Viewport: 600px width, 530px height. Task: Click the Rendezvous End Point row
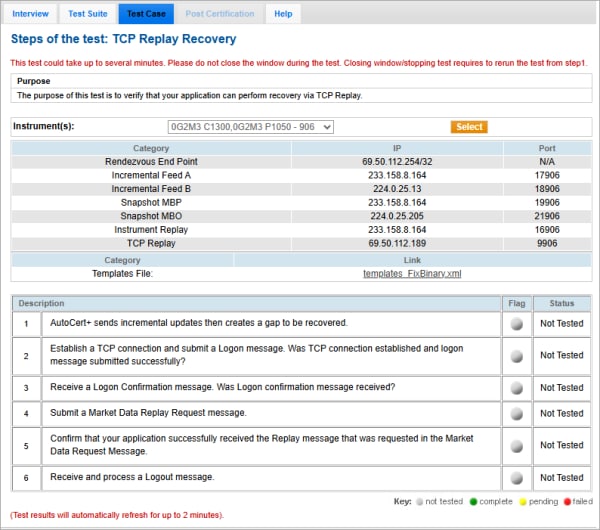tap(151, 161)
